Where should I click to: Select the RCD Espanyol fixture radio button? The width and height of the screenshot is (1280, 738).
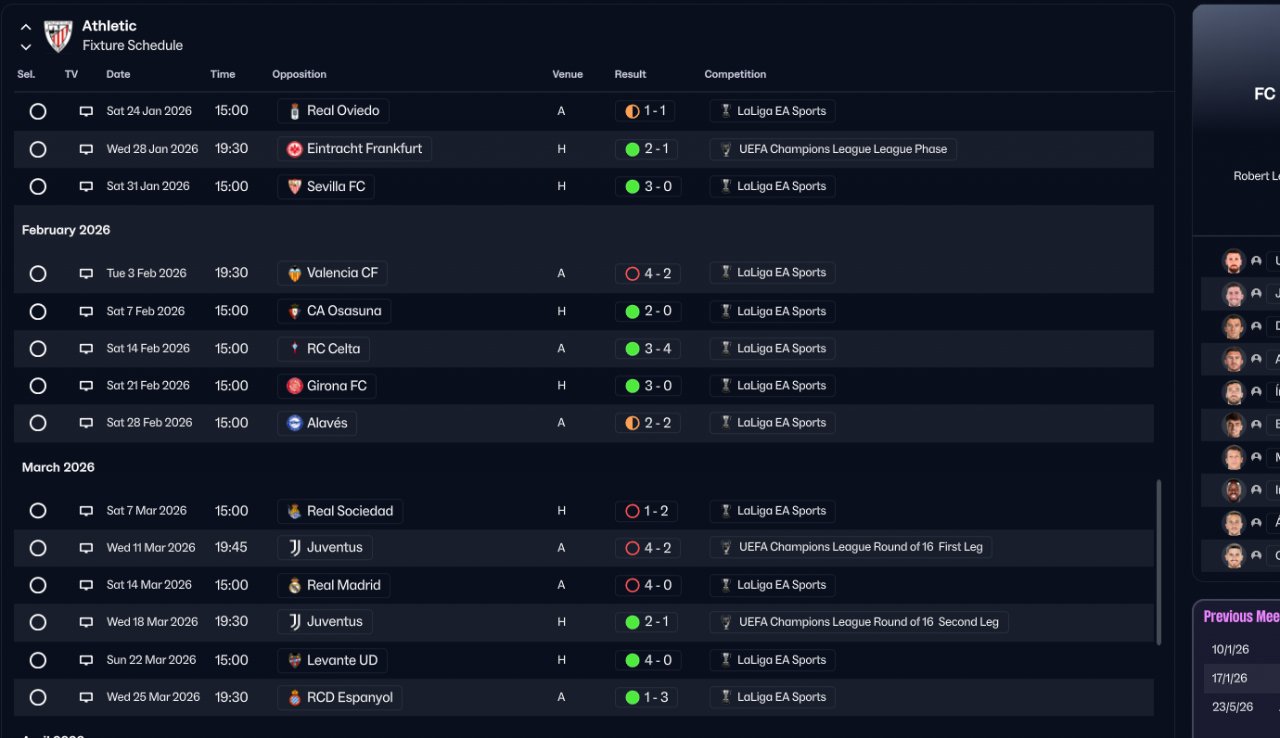click(x=38, y=697)
